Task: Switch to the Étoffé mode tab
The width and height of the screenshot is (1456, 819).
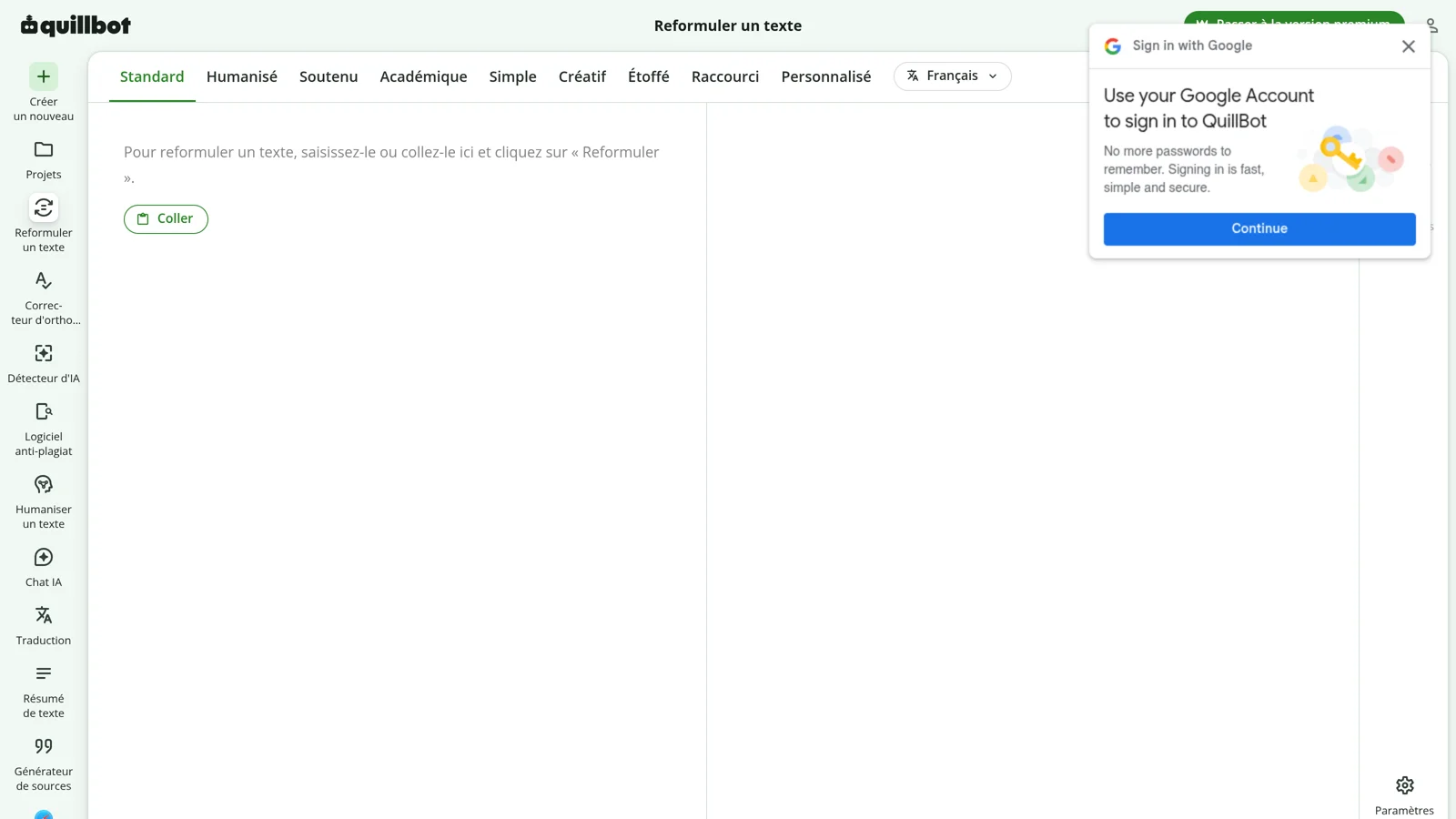Action: 649,76
